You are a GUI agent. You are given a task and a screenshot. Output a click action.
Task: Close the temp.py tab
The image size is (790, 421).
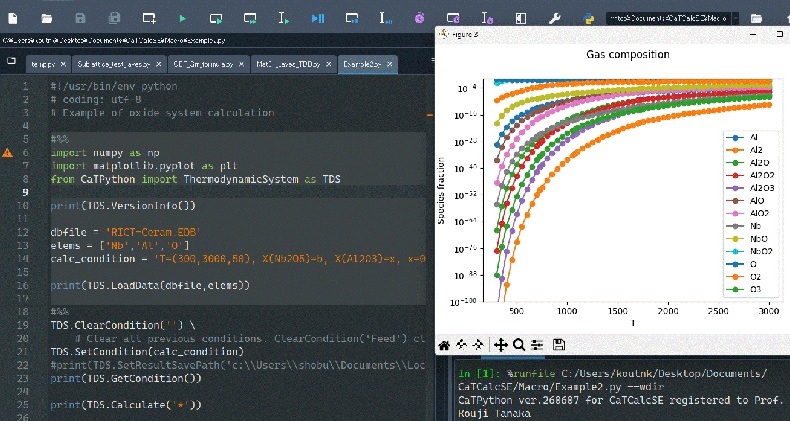tap(63, 64)
